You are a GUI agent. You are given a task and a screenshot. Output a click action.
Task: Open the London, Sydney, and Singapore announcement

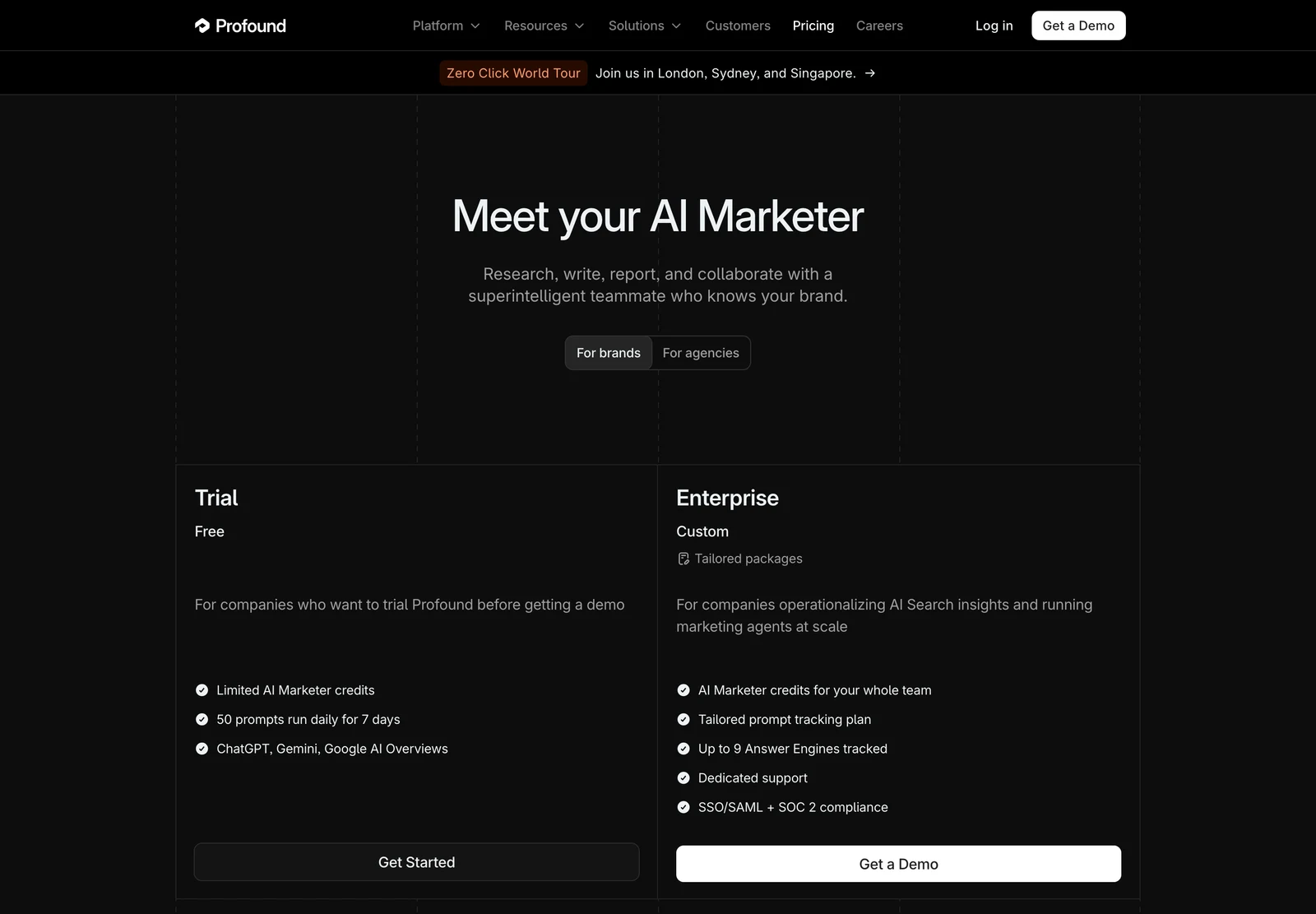[x=725, y=73]
